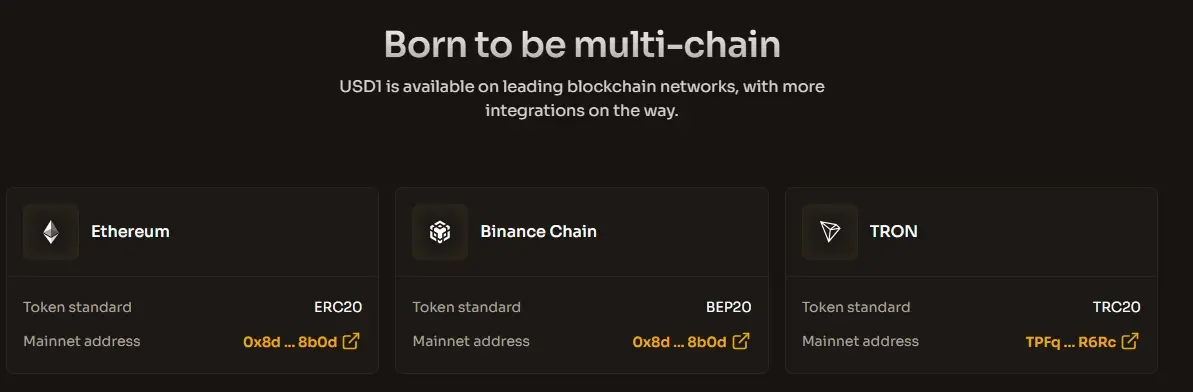The image size is (1193, 392).
Task: Click the USD1 availability subtitle text
Action: (x=582, y=98)
